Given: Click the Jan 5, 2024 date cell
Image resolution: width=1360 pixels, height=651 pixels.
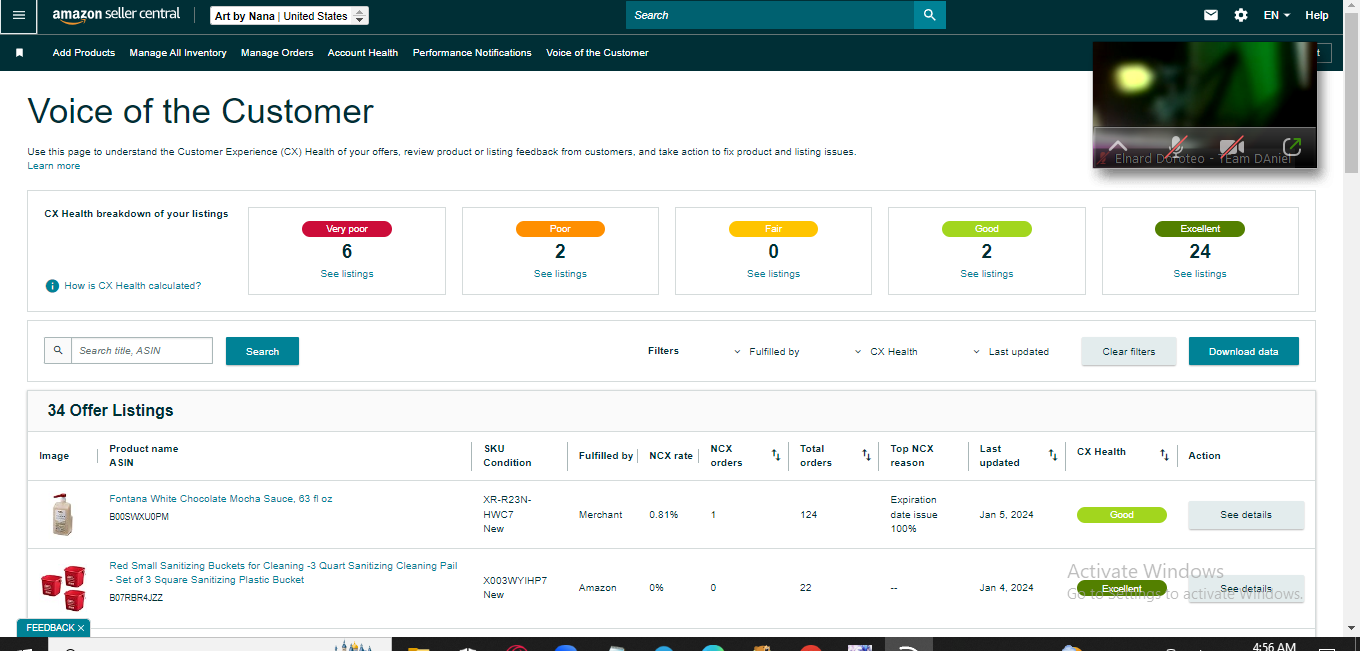Looking at the screenshot, I should tap(1007, 515).
